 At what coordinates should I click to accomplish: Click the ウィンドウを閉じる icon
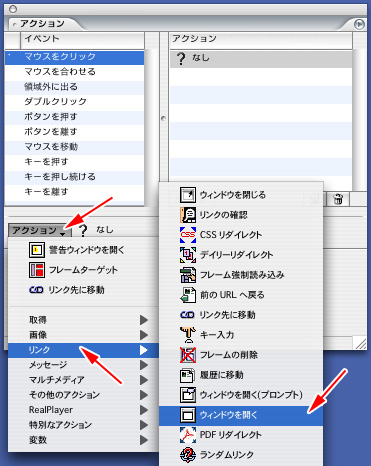tap(188, 195)
